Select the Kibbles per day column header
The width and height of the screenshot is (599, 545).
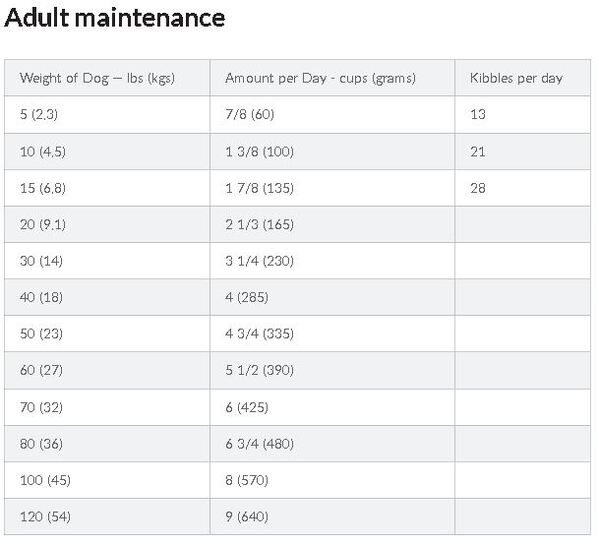tap(523, 78)
